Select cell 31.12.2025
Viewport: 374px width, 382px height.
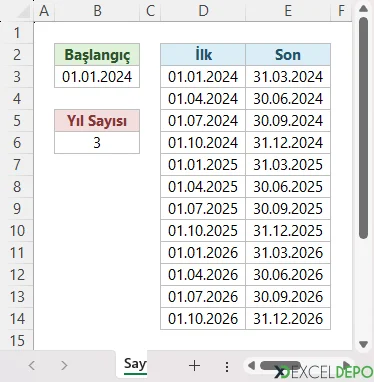288,230
